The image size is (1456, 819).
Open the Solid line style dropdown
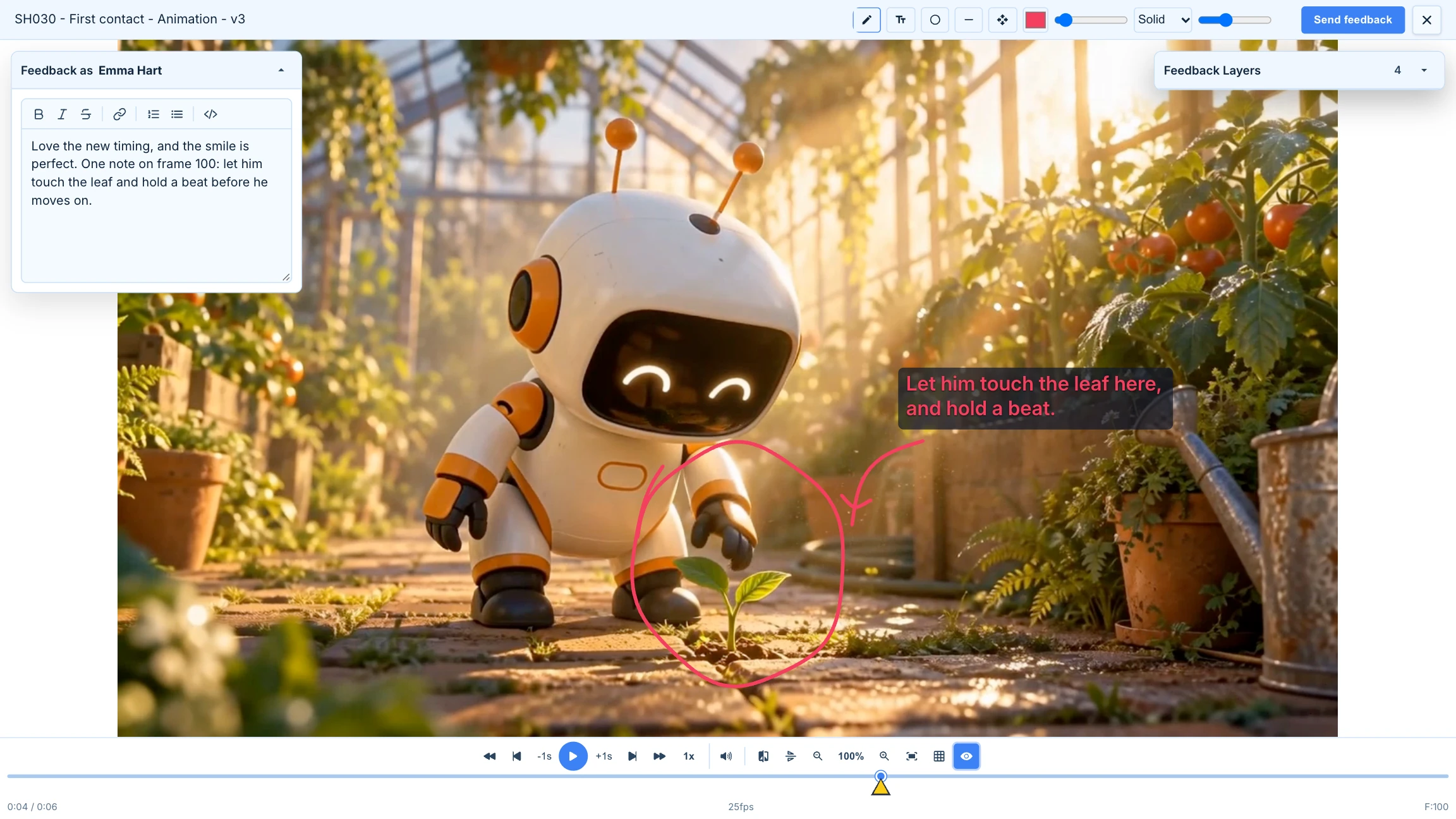(x=1163, y=20)
